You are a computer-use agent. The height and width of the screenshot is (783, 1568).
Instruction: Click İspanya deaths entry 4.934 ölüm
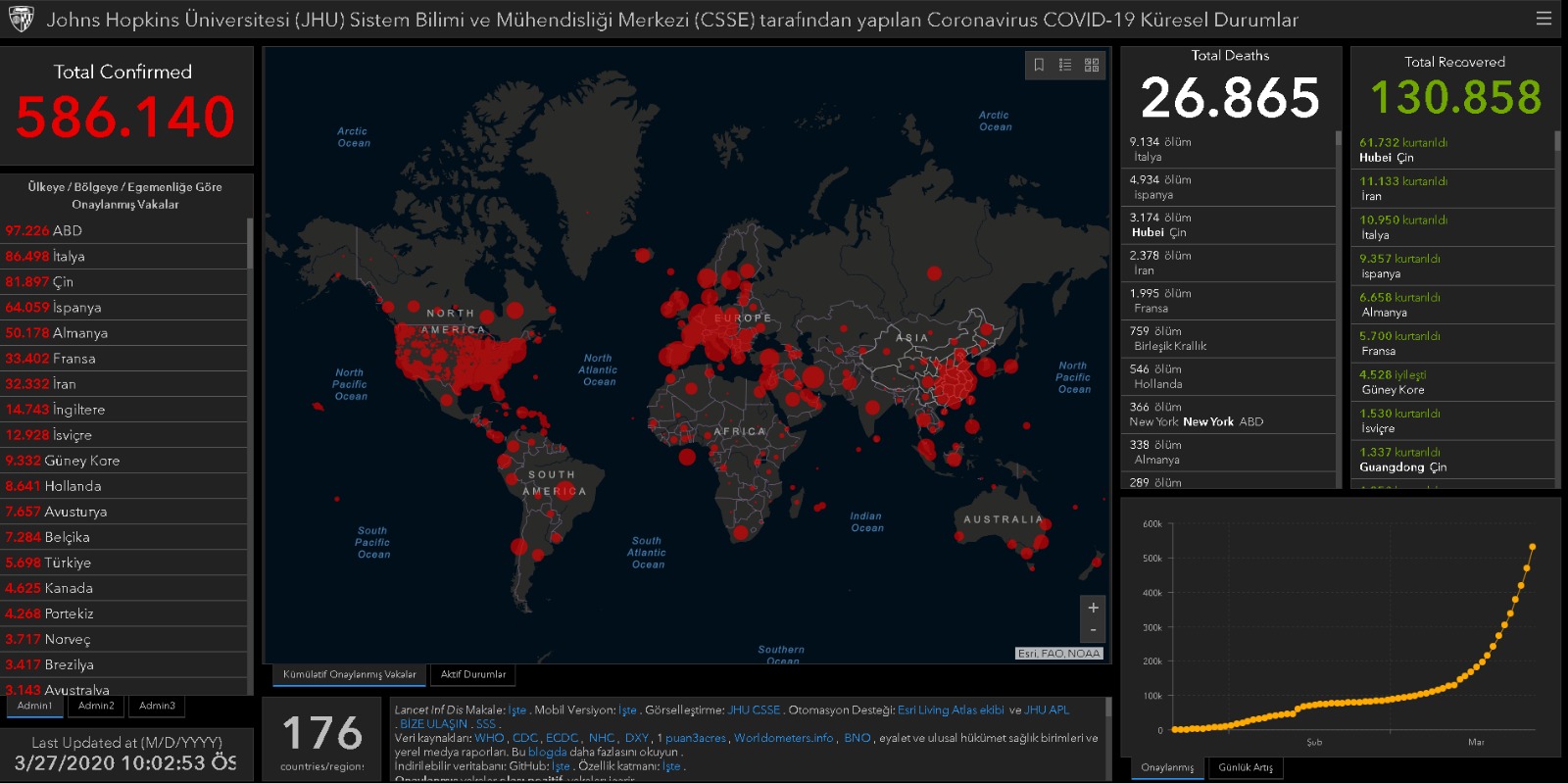[x=1228, y=187]
